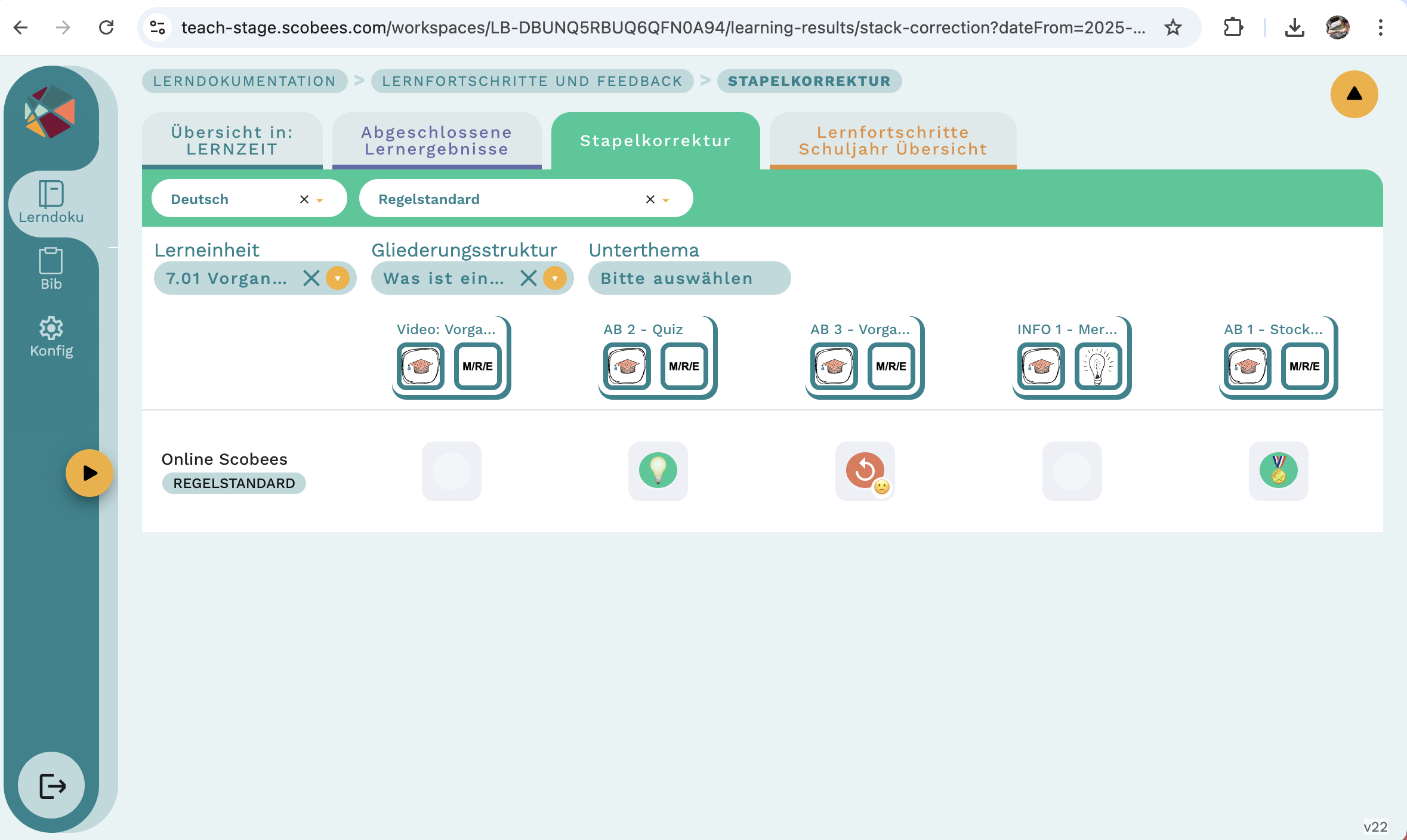Clear the Regelstandard filter
This screenshot has height=840, width=1407.
point(650,199)
